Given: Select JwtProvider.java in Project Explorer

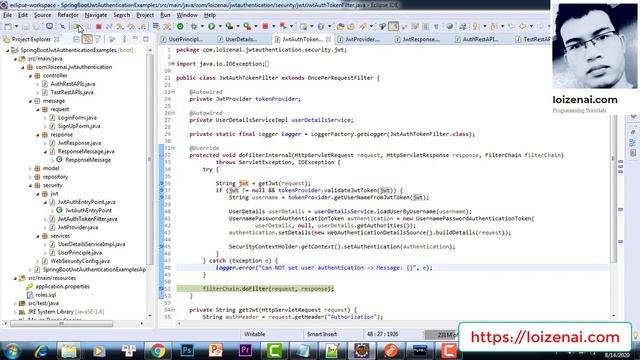Looking at the screenshot, I should 78,227.
